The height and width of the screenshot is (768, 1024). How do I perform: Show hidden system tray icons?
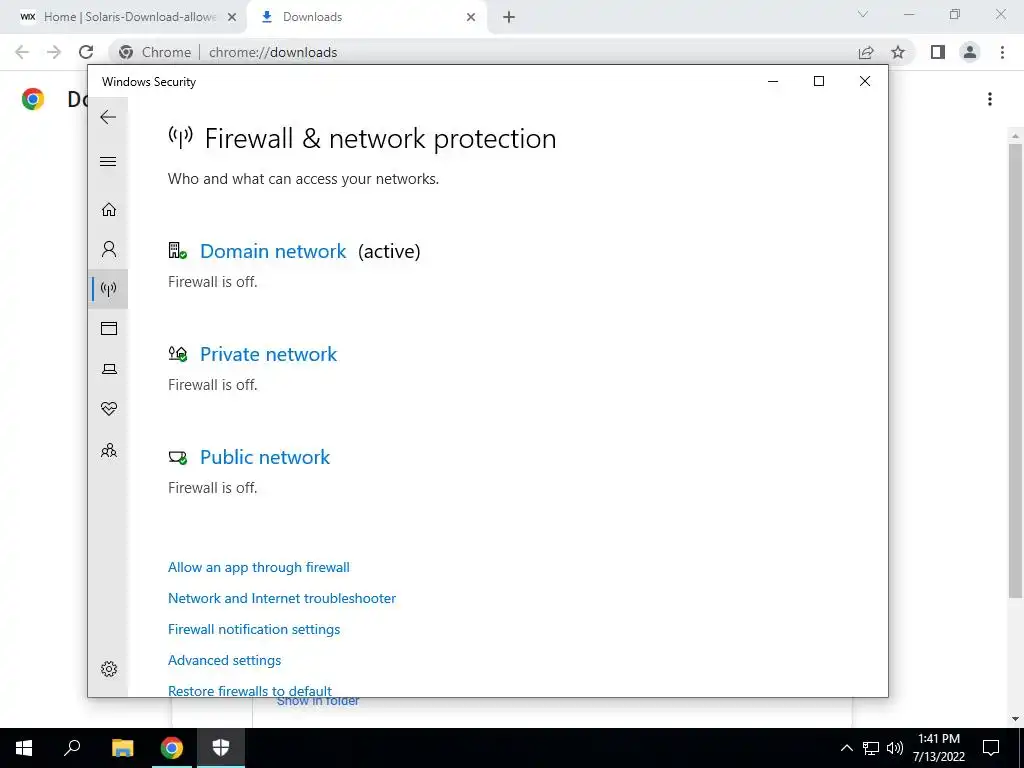click(846, 748)
